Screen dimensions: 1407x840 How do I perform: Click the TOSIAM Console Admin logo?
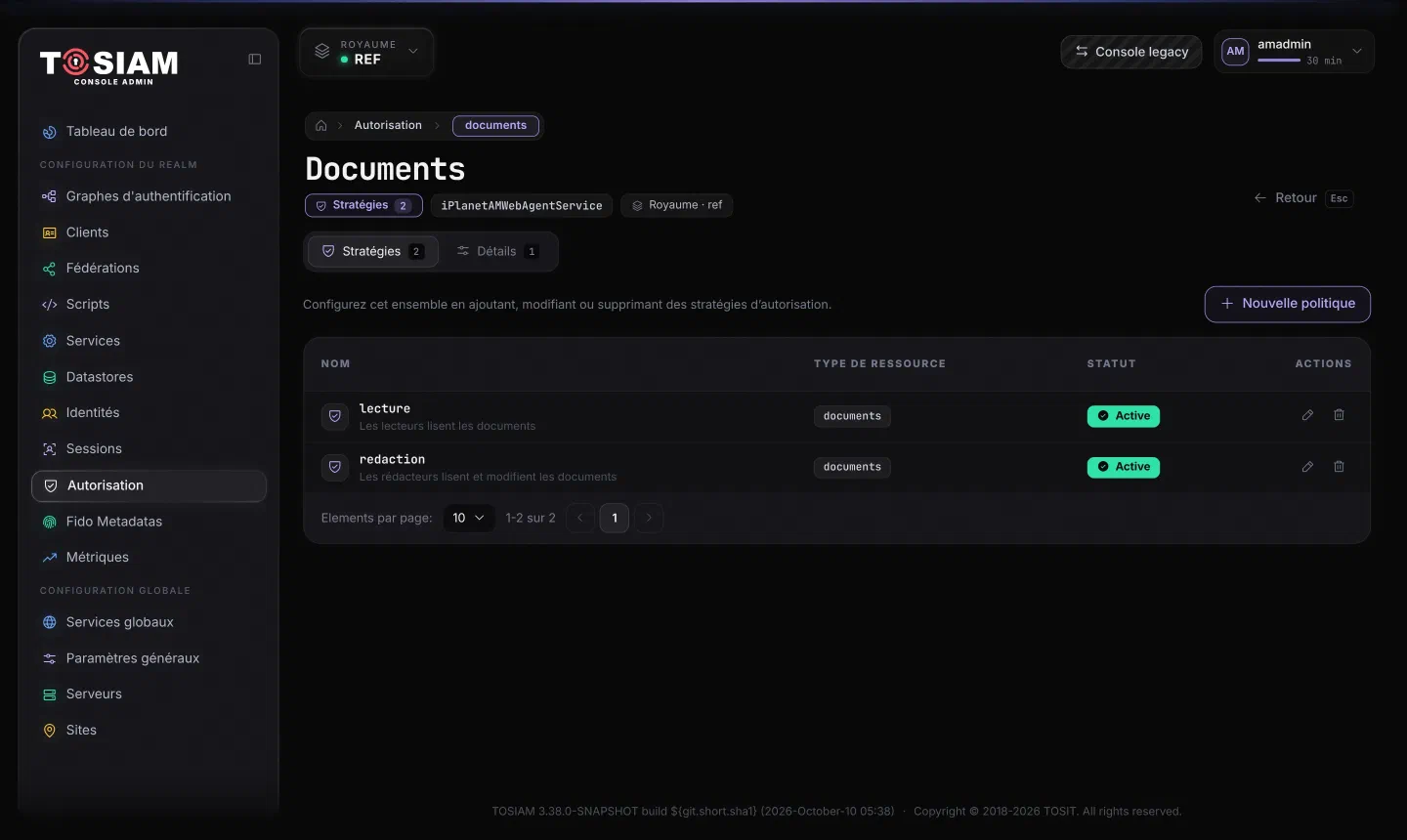109,66
